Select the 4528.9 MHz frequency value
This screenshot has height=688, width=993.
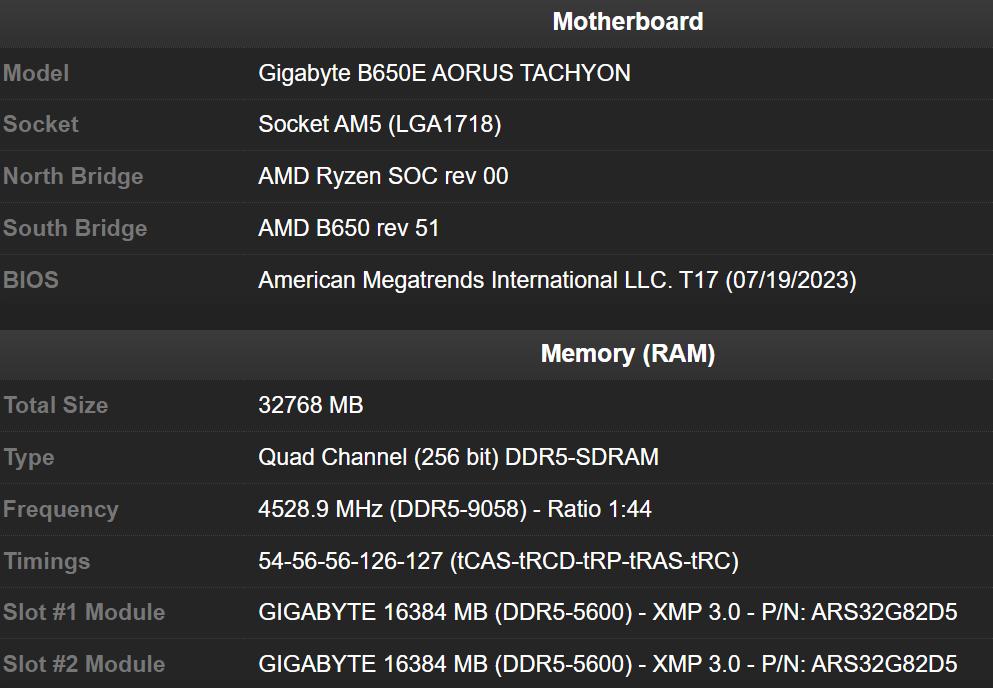(453, 509)
